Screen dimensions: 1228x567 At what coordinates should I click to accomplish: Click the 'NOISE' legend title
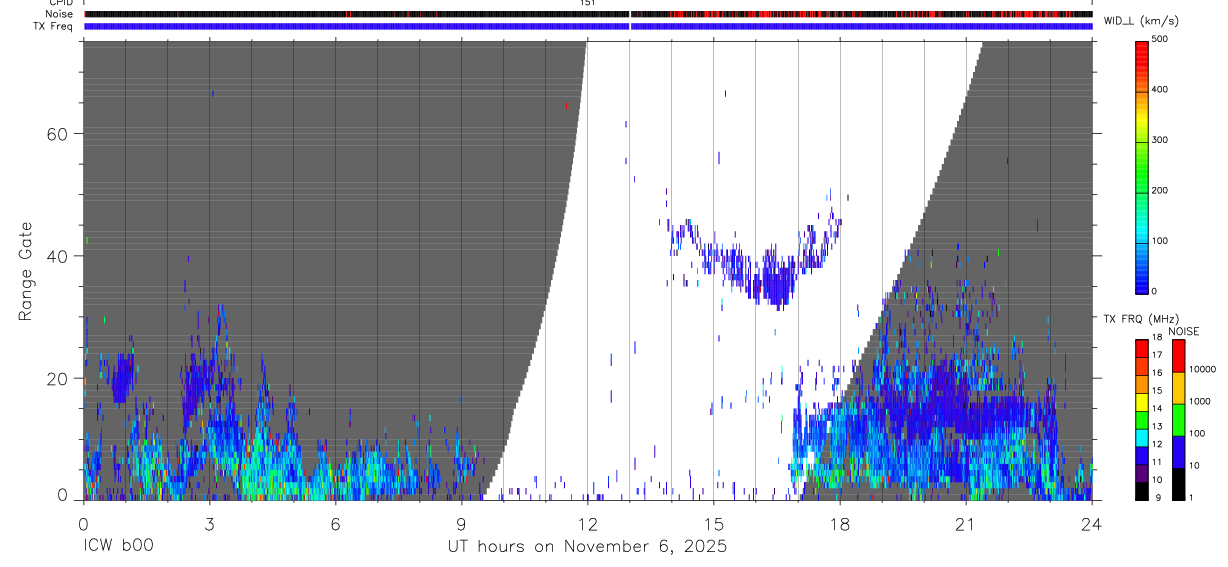tap(1183, 331)
